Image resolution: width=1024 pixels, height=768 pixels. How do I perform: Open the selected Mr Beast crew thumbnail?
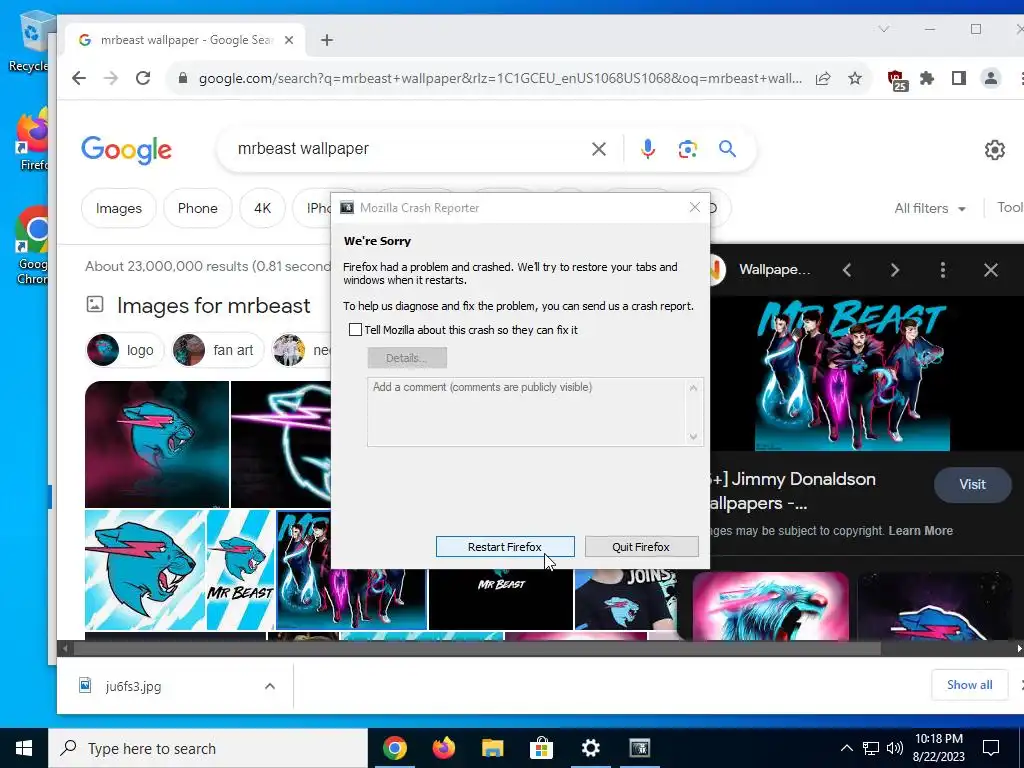point(351,598)
